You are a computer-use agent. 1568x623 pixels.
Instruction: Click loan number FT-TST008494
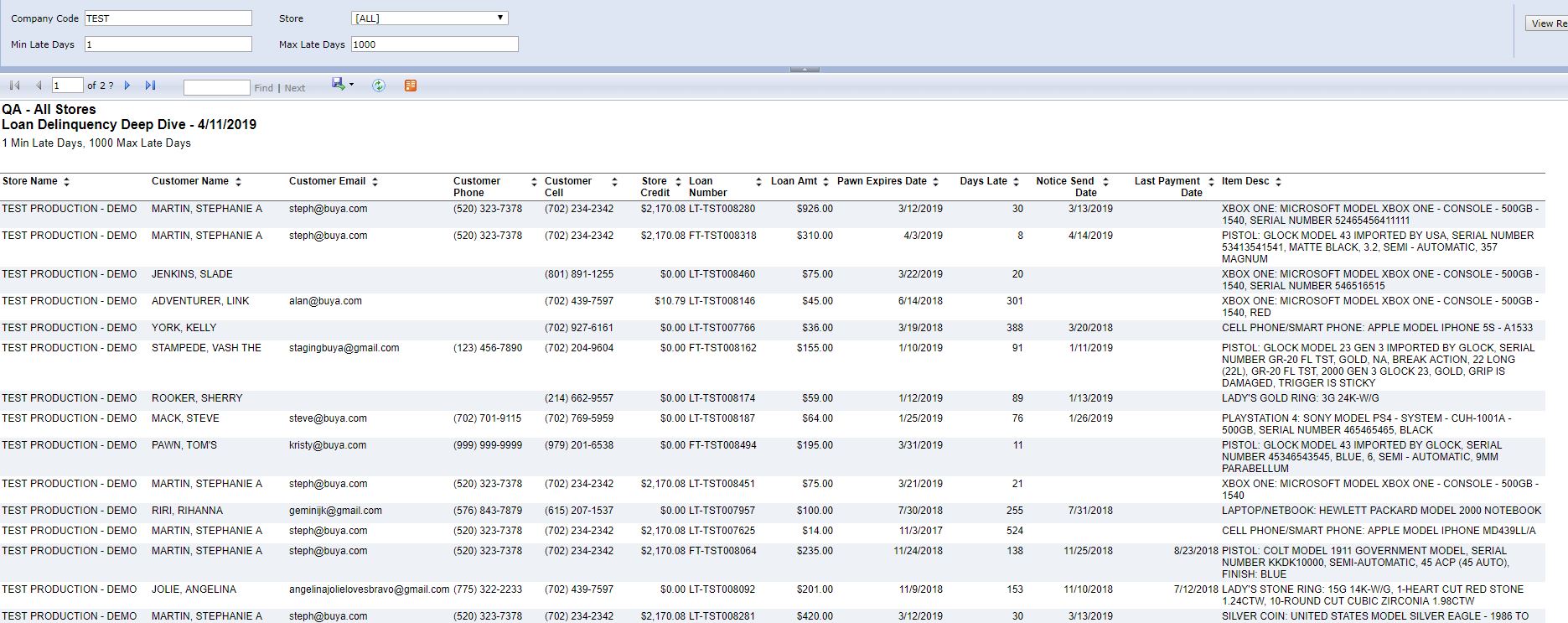[x=722, y=445]
